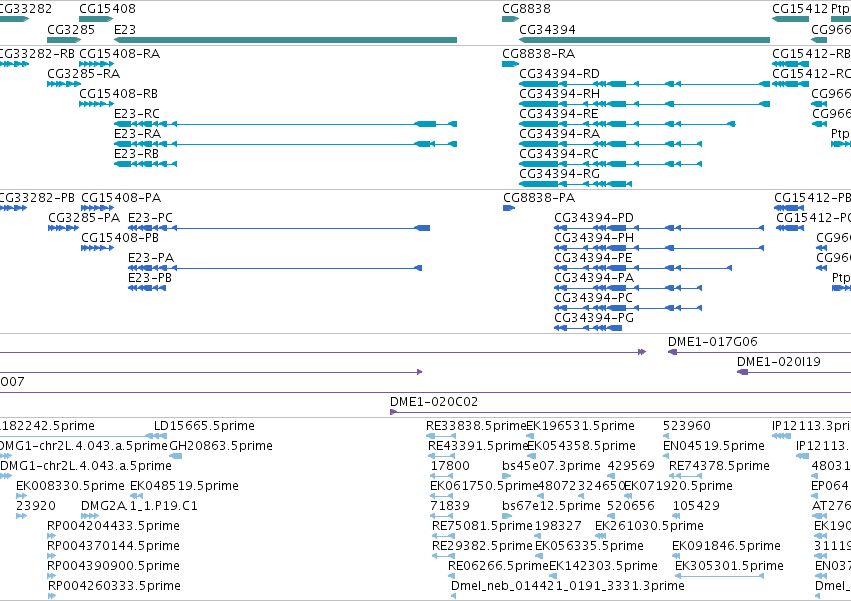This screenshot has width=851, height=601.
Task: Select the CG15408-RA transcript
Action: [96, 64]
